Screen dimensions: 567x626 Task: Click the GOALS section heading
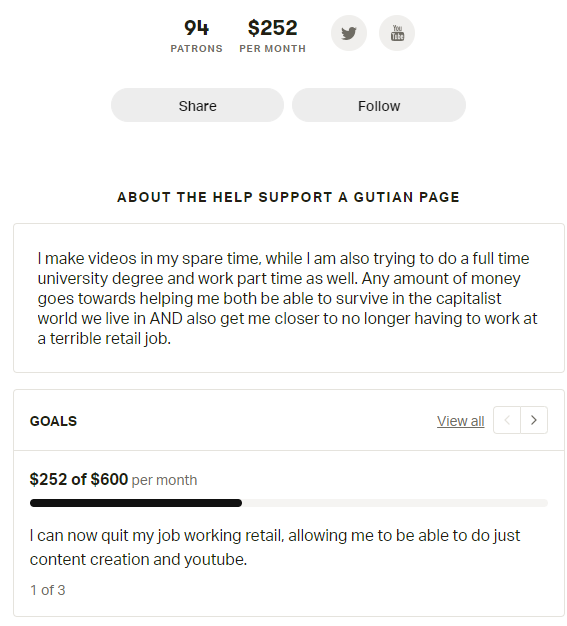click(x=53, y=421)
